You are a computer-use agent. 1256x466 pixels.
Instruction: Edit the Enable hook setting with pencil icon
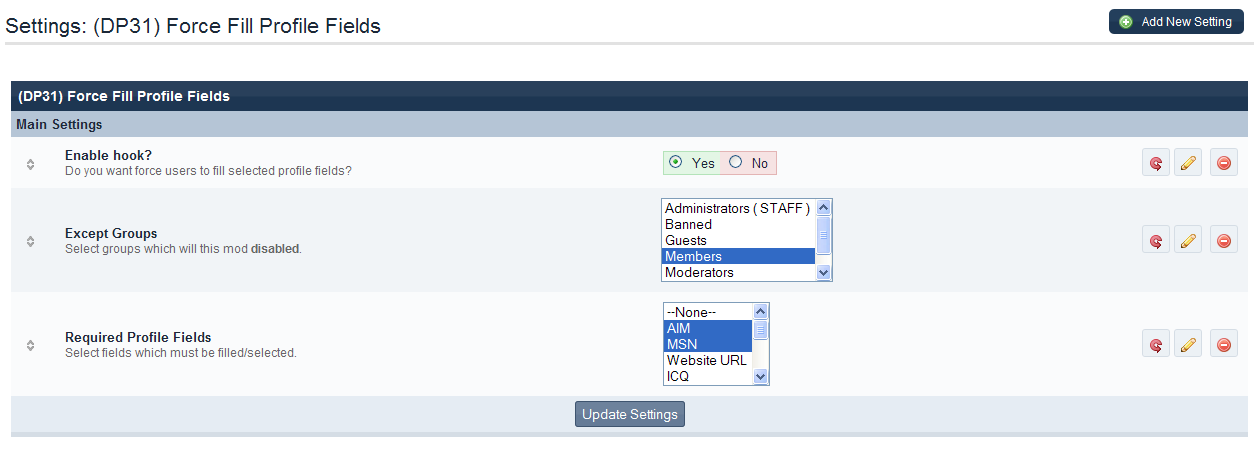click(1188, 163)
